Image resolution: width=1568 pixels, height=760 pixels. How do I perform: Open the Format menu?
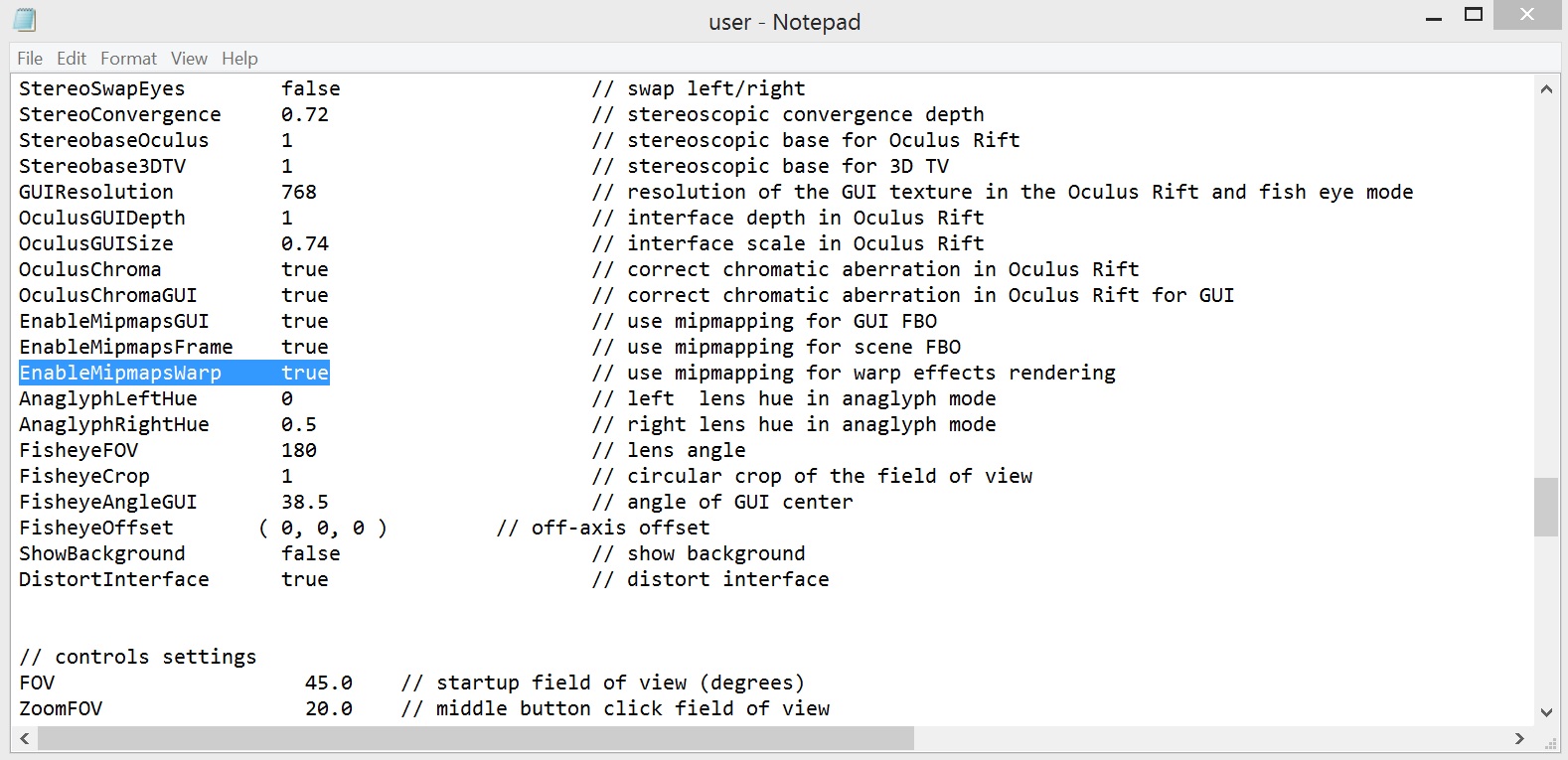[x=128, y=59]
